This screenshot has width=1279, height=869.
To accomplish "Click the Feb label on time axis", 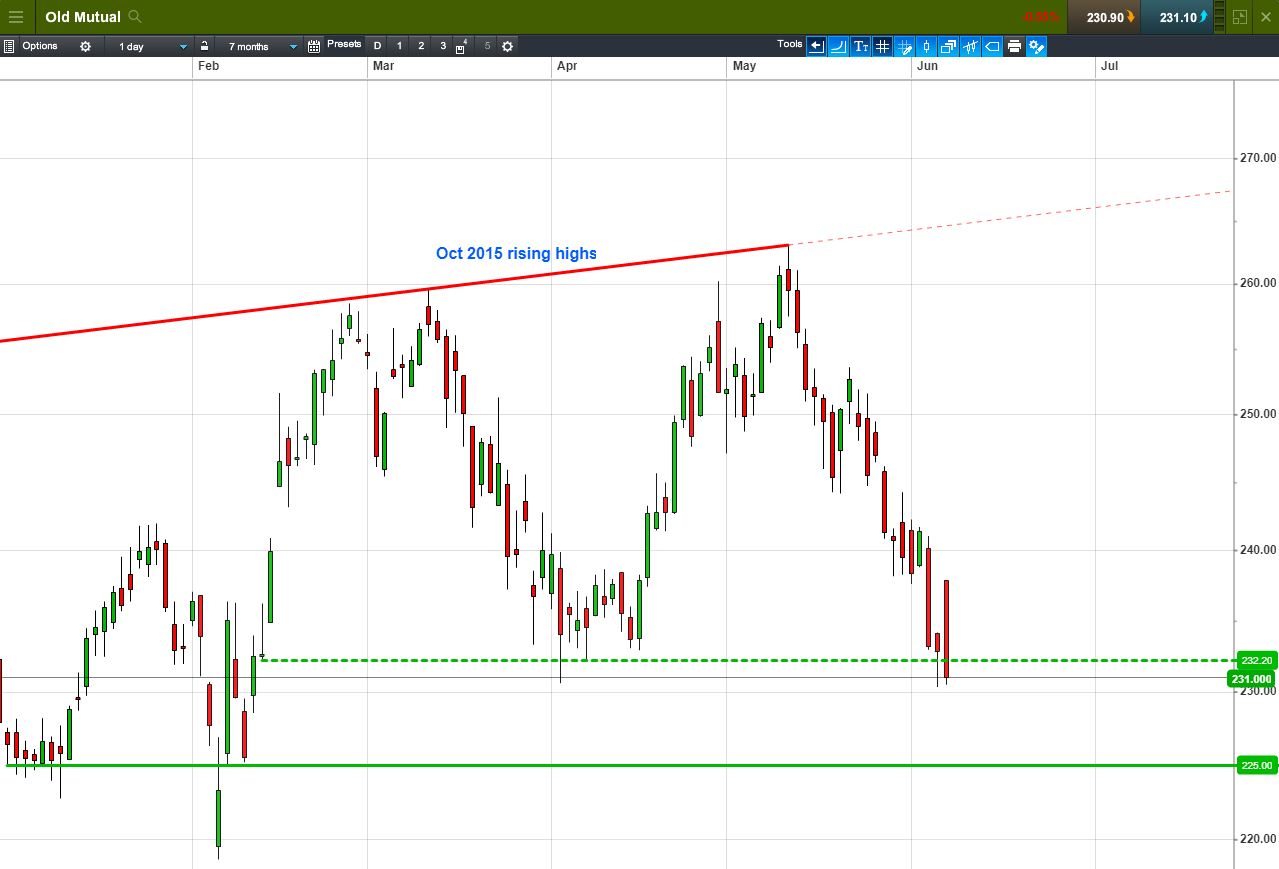I will click(208, 66).
